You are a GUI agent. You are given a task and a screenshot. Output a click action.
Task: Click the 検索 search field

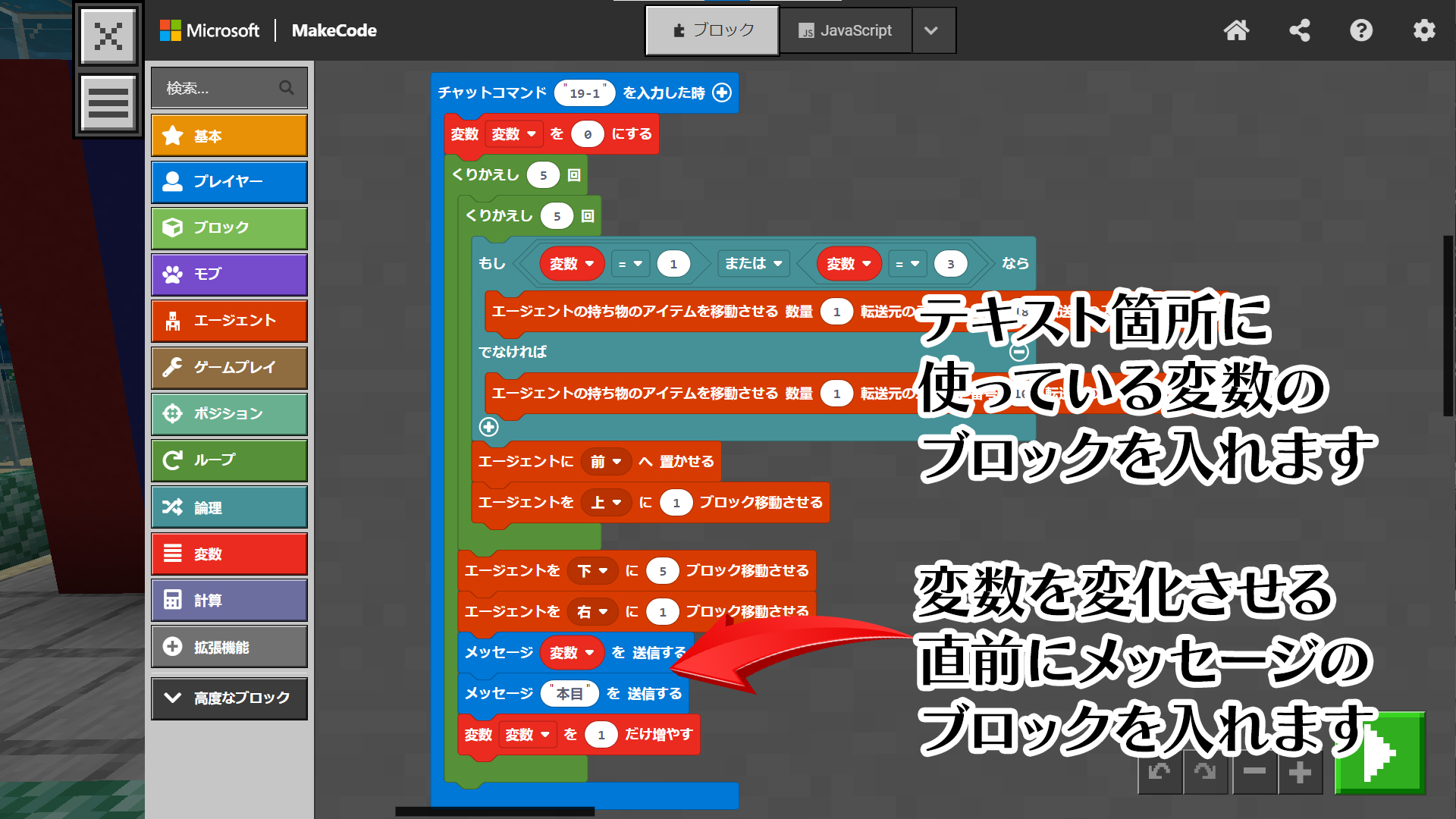[x=220, y=88]
